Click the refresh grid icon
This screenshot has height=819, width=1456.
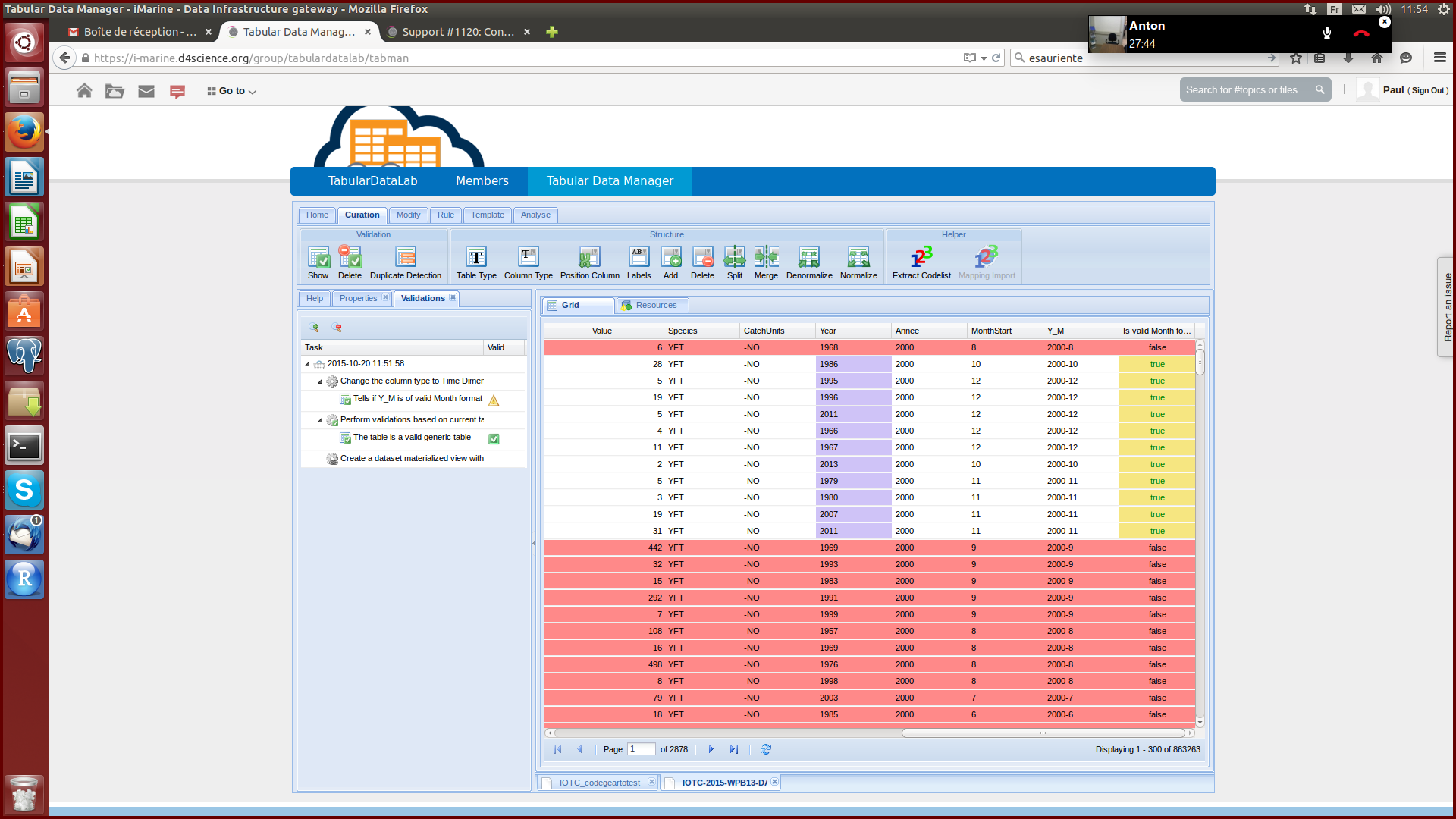pyautogui.click(x=766, y=749)
